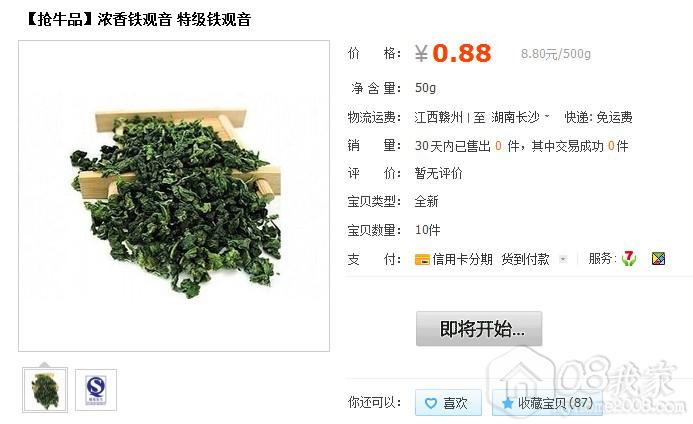
Task: Click the 收藏宝贝 (87) button
Action: click(x=547, y=403)
